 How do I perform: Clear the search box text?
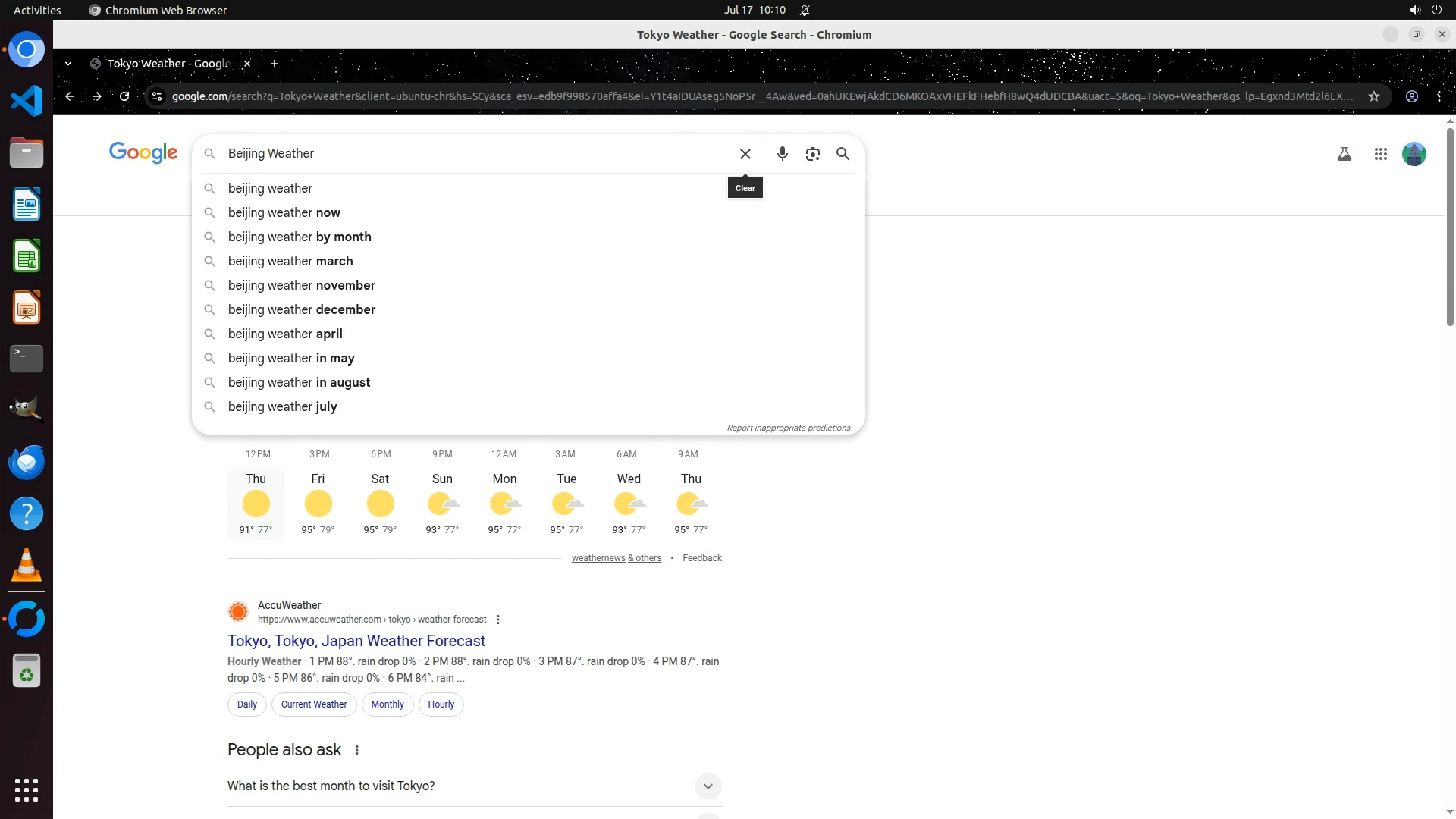(x=745, y=154)
